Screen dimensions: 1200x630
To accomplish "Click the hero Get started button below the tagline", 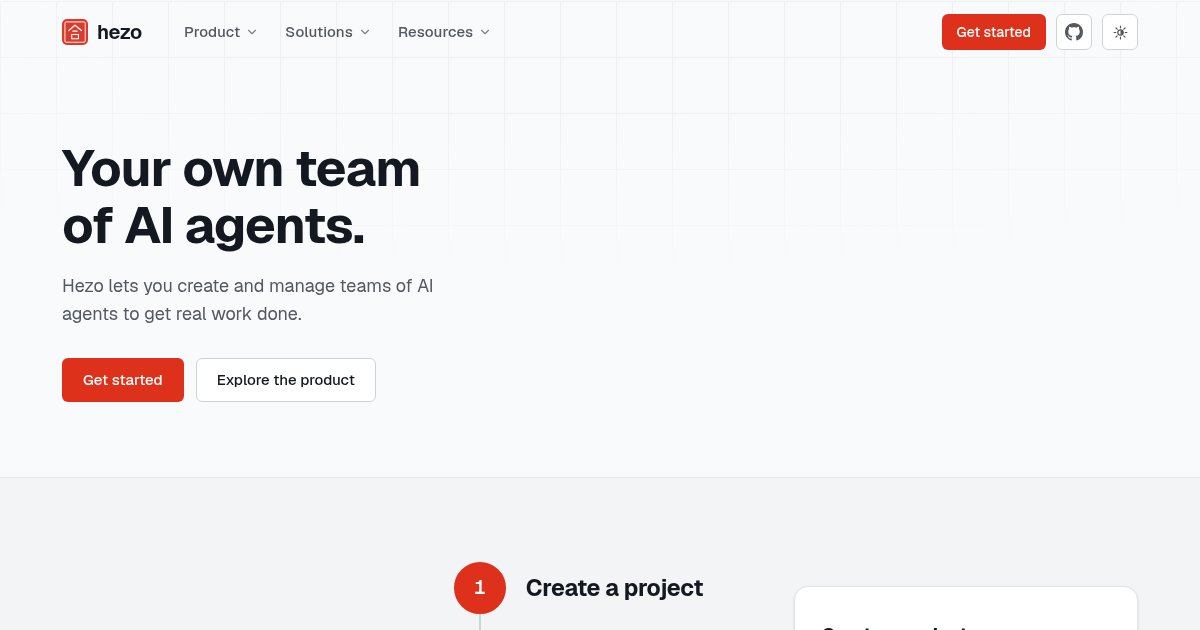I will click(123, 380).
